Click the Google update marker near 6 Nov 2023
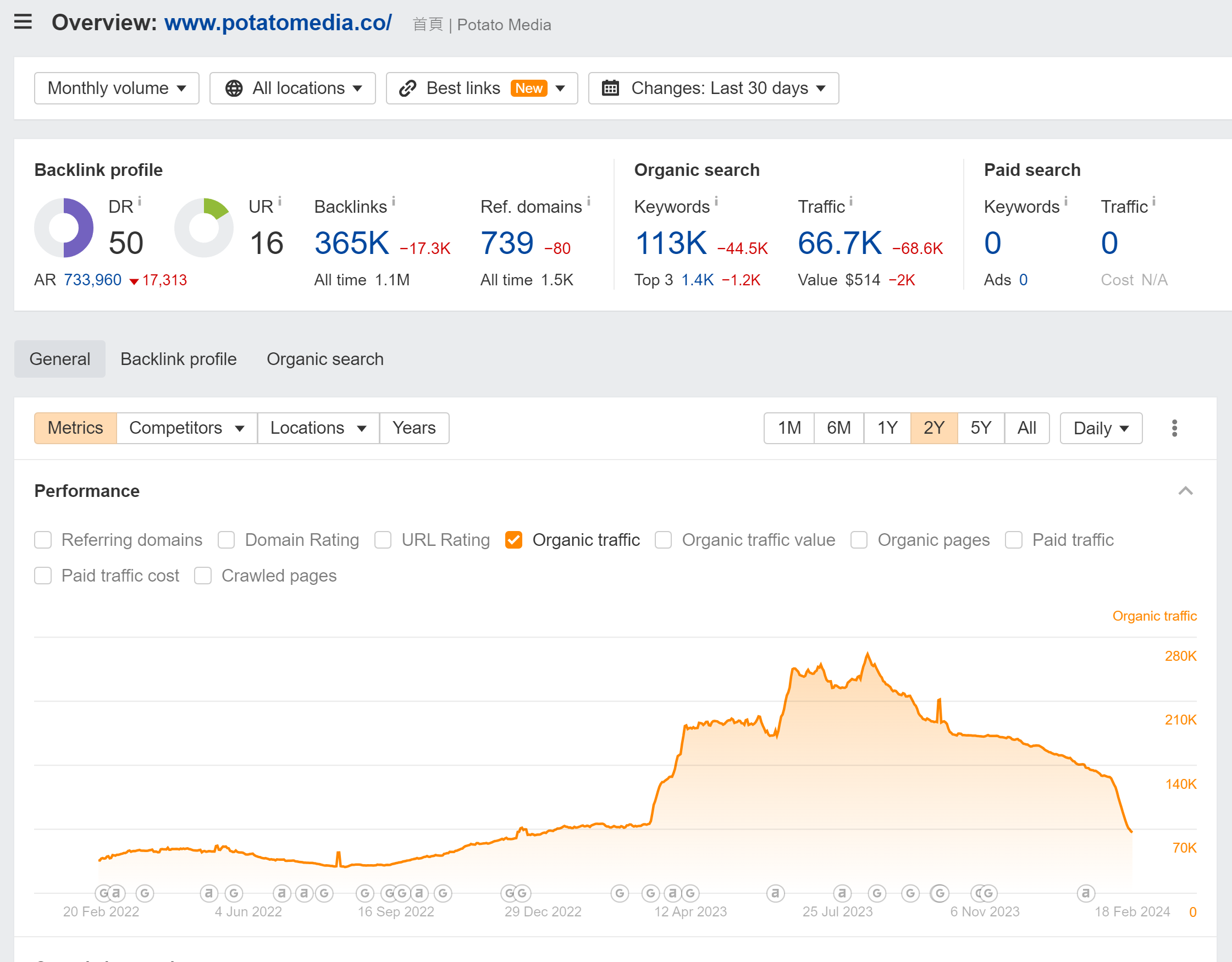1232x962 pixels. pos(987,893)
